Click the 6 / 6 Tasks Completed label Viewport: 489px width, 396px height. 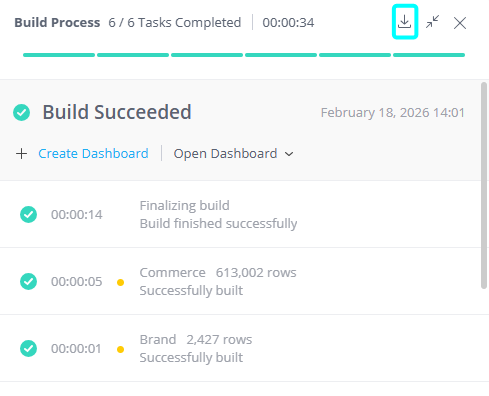pos(175,23)
